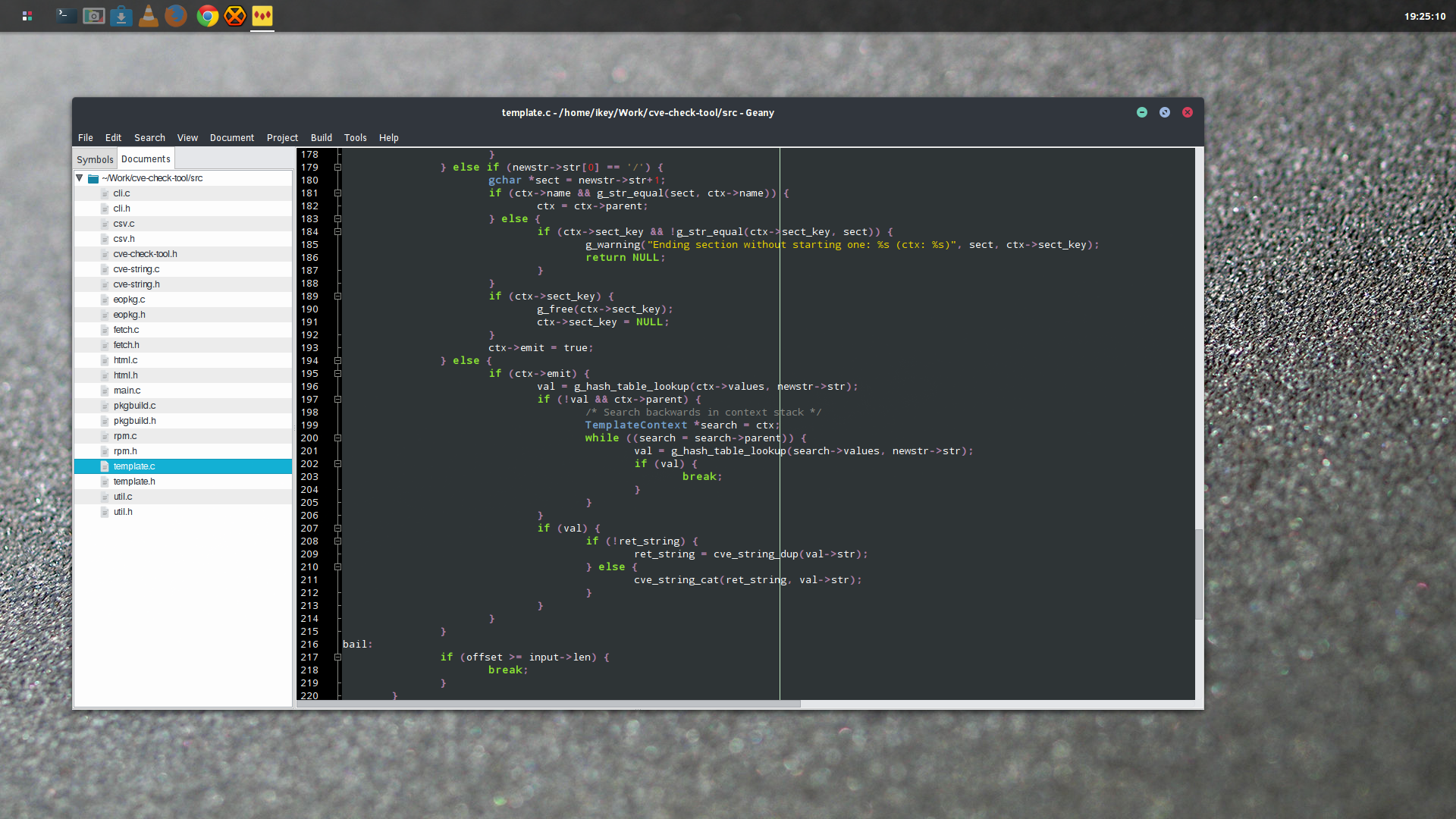Viewport: 1456px width, 819px height.
Task: Open eopkg.c document
Action: (183, 300)
